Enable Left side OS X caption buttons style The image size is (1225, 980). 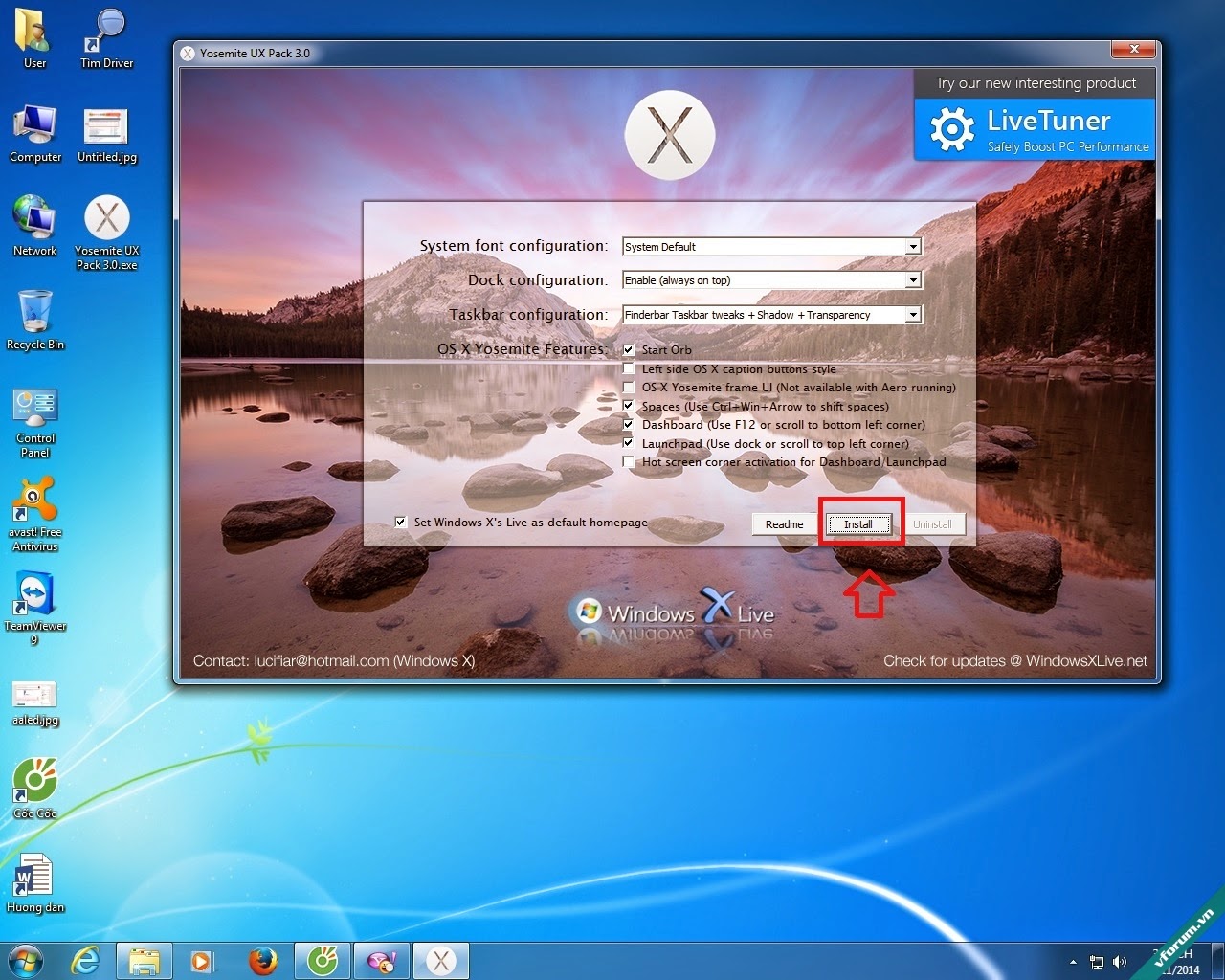coord(629,368)
